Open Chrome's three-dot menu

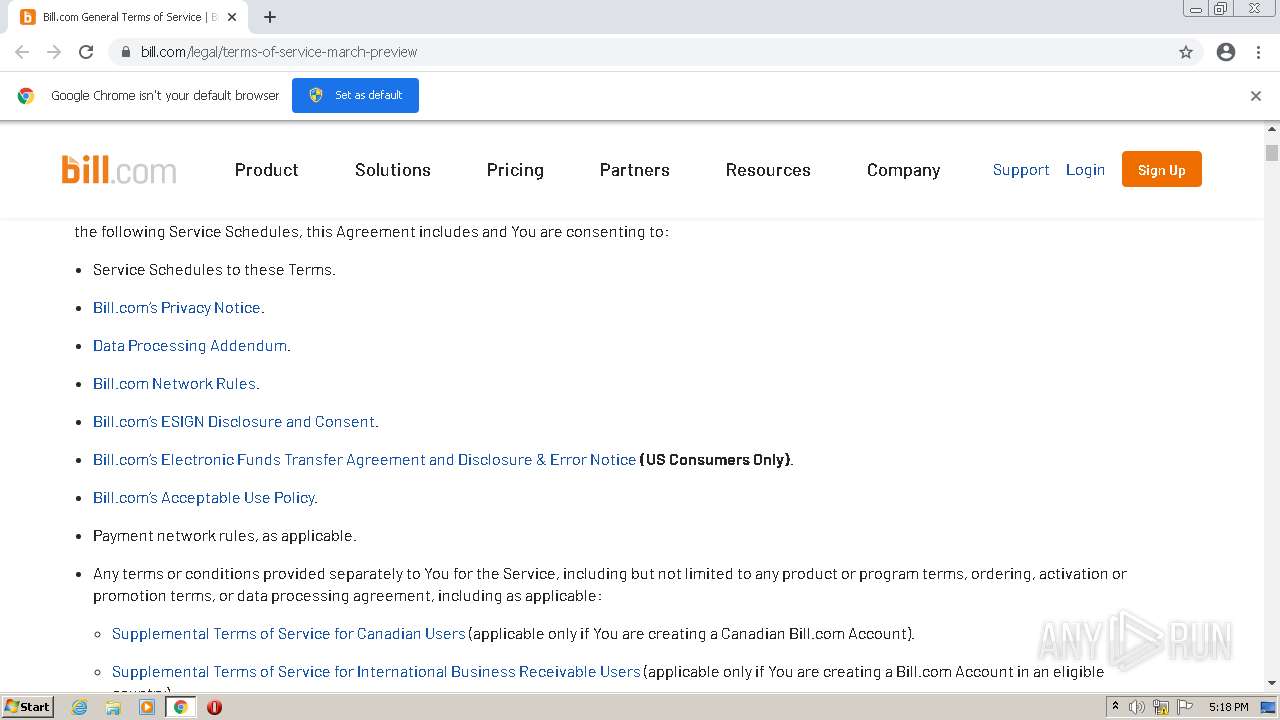coord(1258,52)
